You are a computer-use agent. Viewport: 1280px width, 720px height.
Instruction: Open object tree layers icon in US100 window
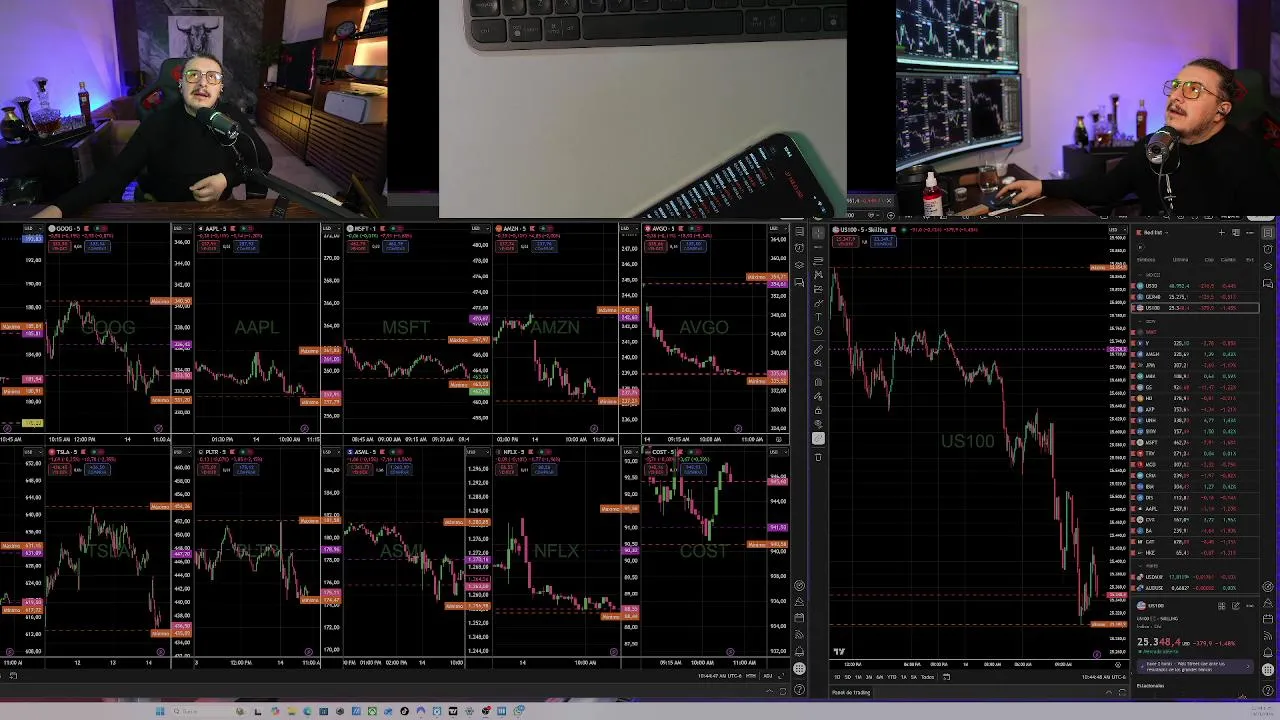click(x=1268, y=266)
